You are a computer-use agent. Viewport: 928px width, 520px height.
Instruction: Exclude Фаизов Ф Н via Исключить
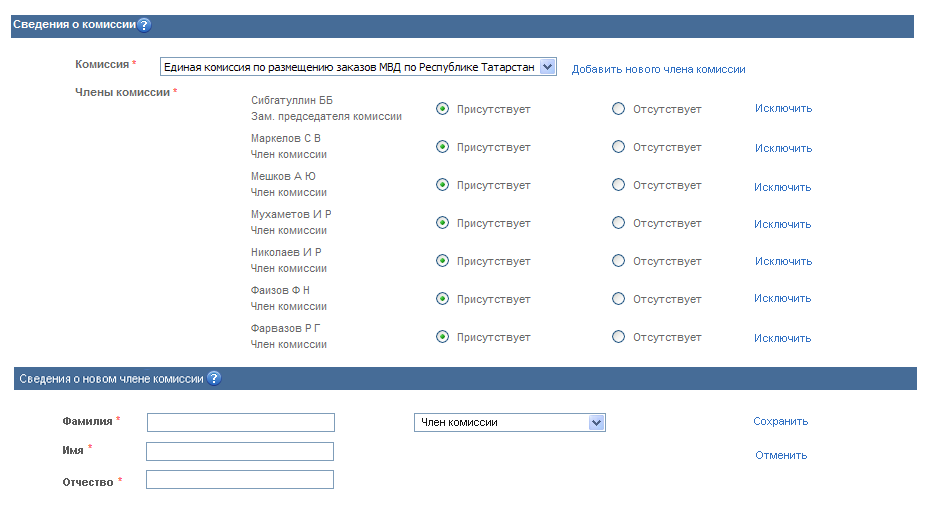pos(782,298)
